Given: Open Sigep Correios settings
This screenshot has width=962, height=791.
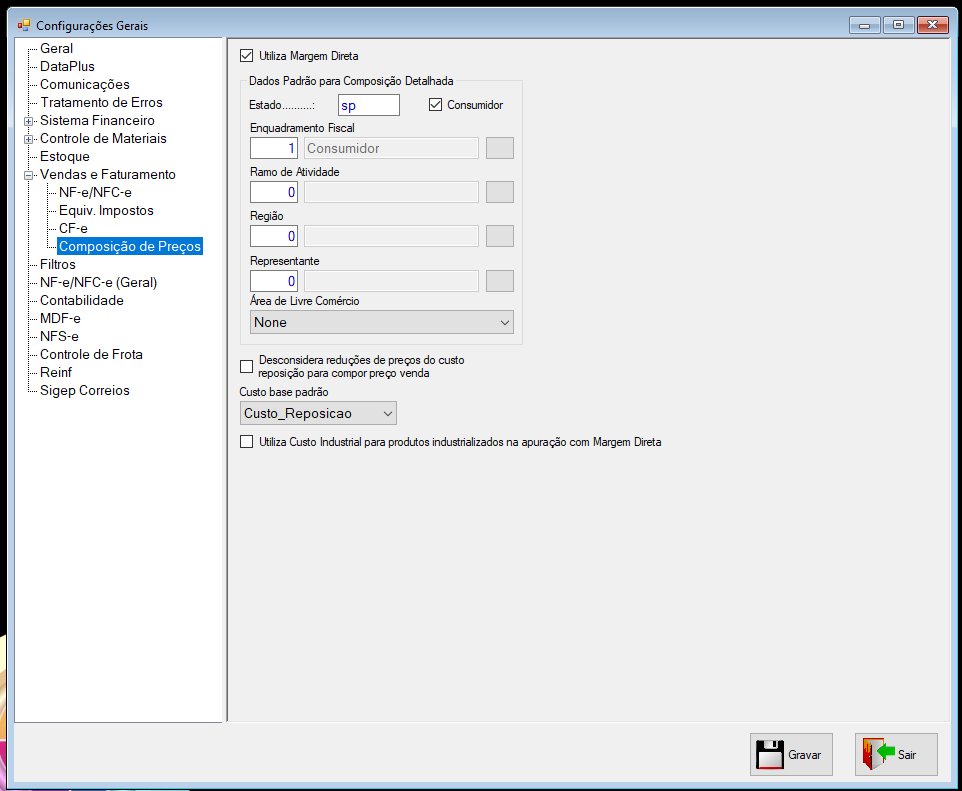Looking at the screenshot, I should [x=85, y=390].
